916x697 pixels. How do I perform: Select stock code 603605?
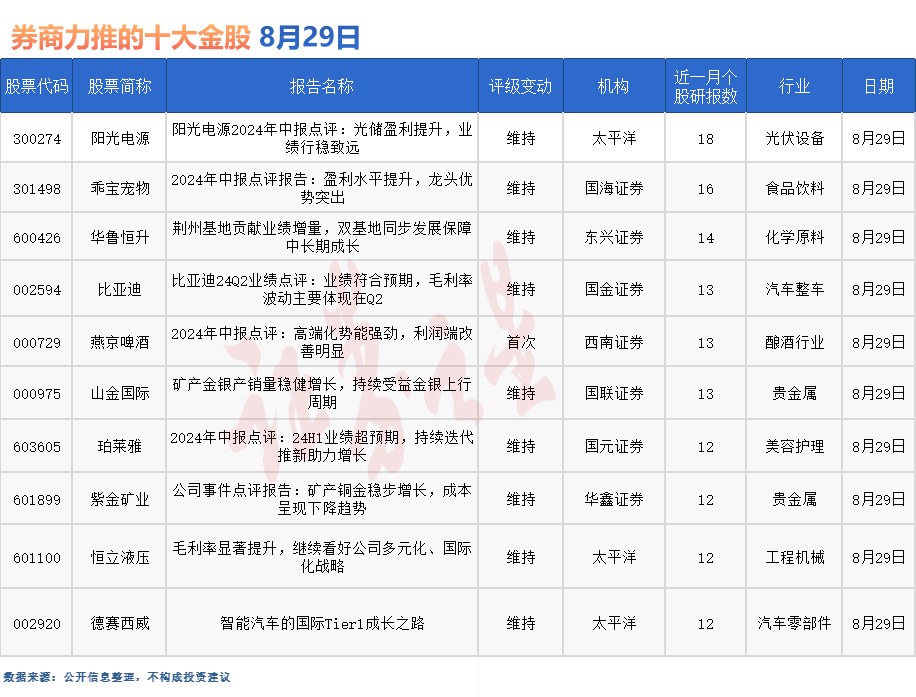point(37,447)
